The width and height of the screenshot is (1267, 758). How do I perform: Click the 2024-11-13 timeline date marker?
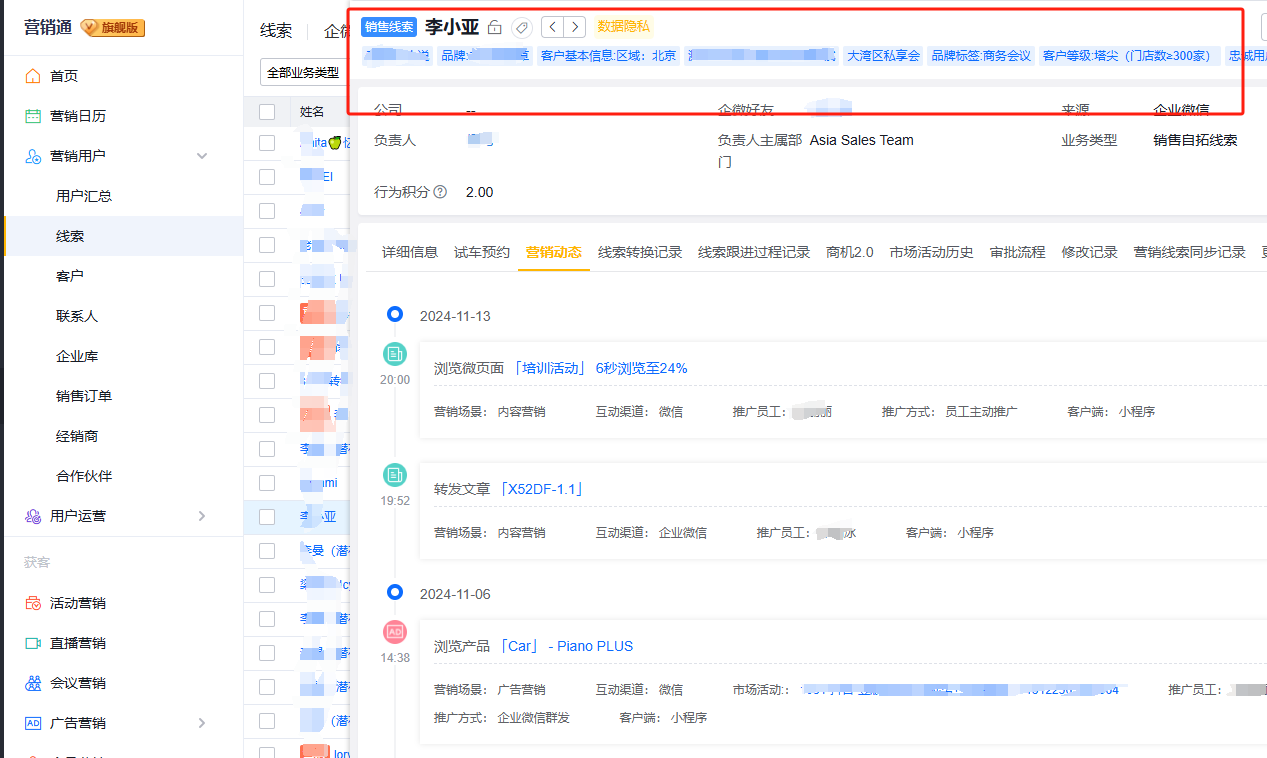coord(395,315)
